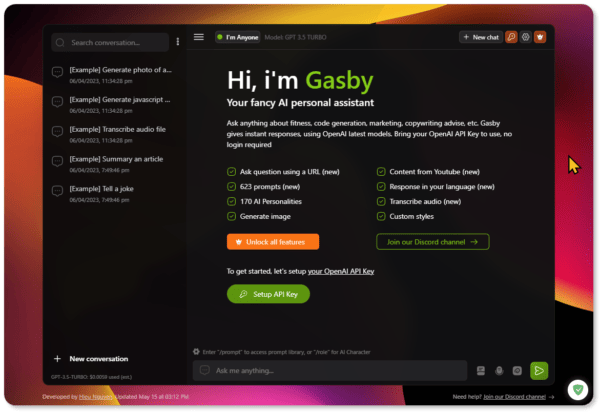Click the green Setup API Key button
The width and height of the screenshot is (600, 412).
point(268,294)
